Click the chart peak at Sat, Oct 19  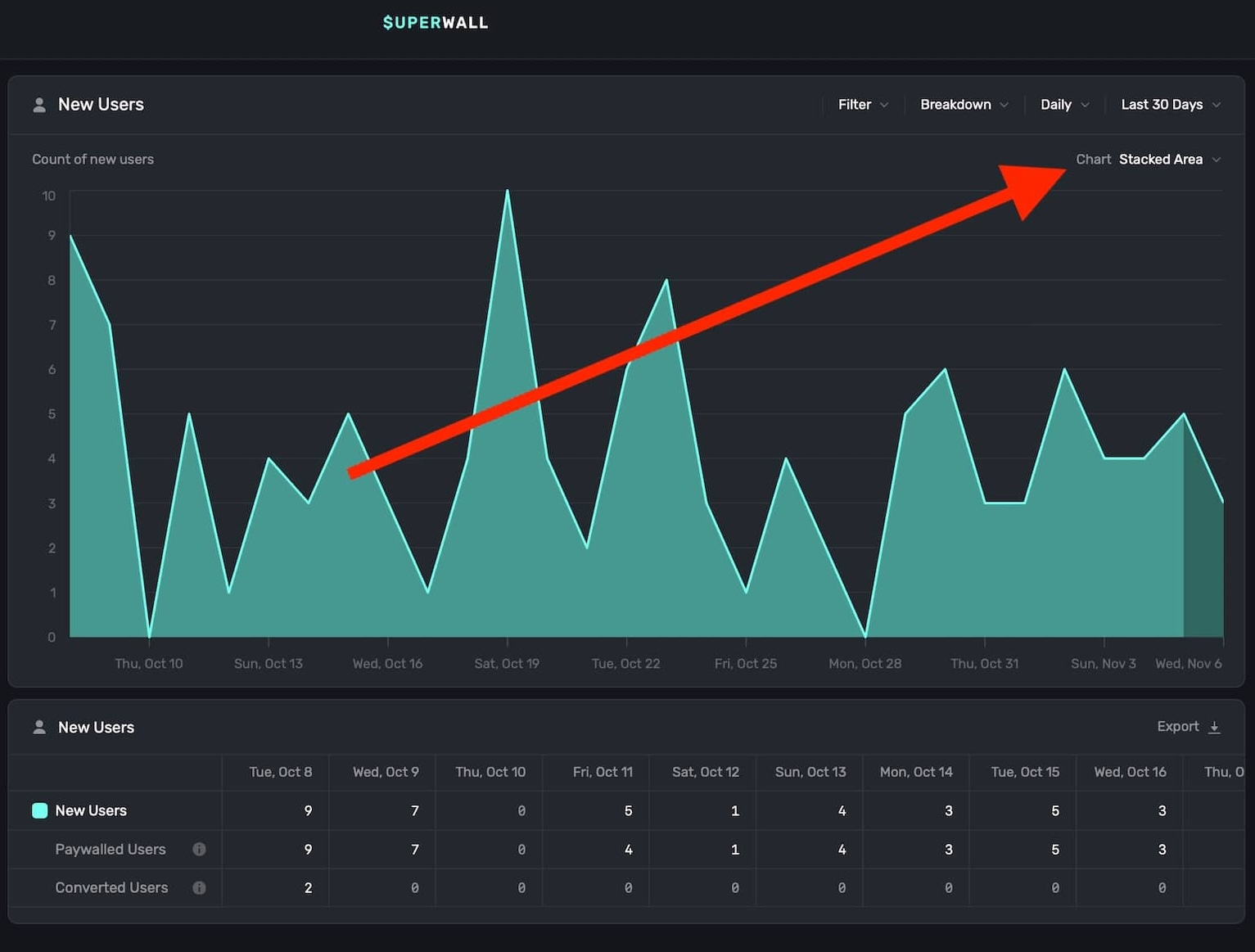(508, 192)
